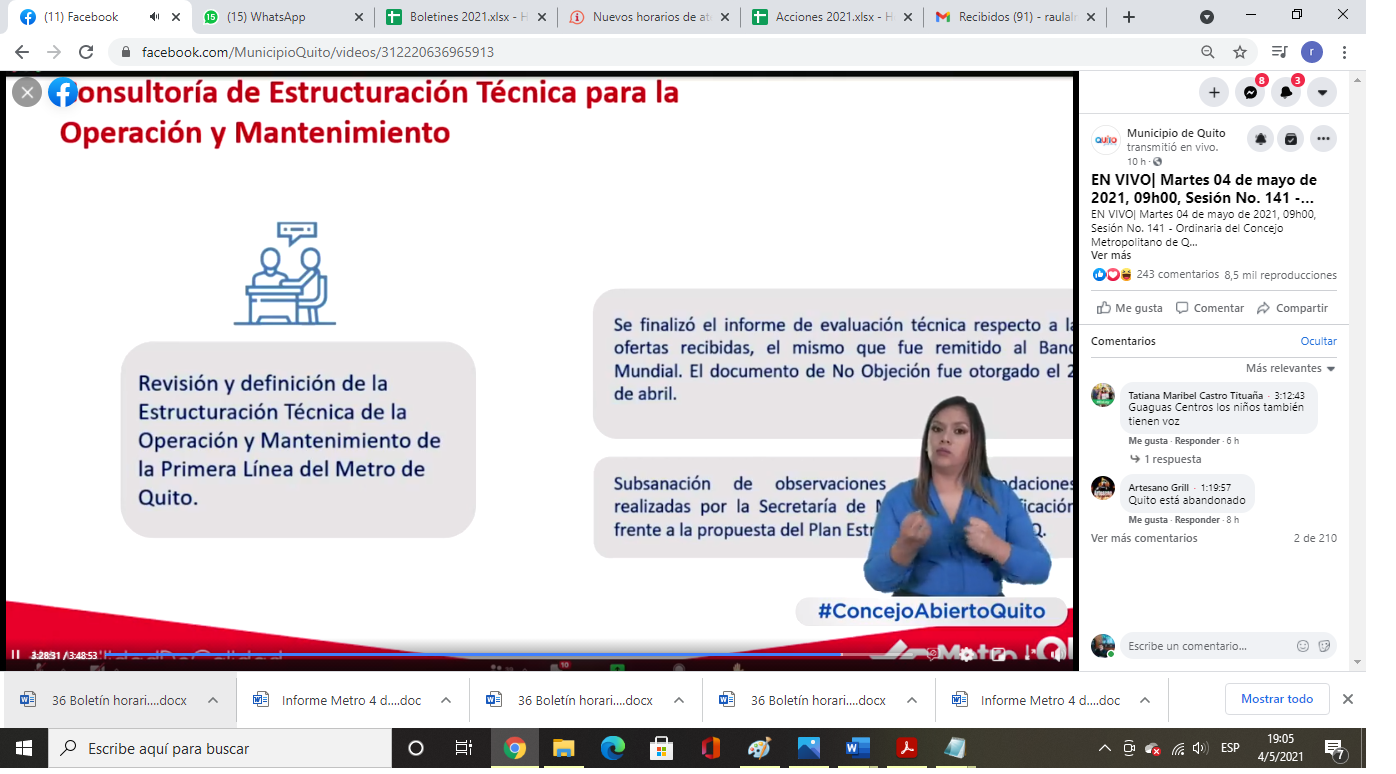Viewport: 1396px width, 774px height.
Task: Open the Windows Start menu
Action: point(24,748)
